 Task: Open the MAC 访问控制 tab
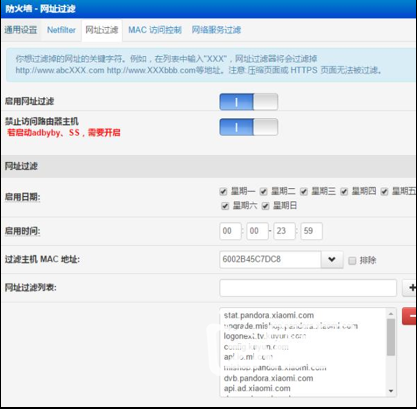pos(155,30)
